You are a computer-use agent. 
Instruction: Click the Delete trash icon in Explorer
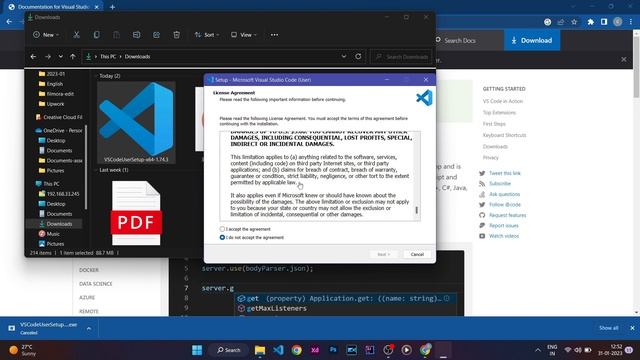click(x=176, y=35)
